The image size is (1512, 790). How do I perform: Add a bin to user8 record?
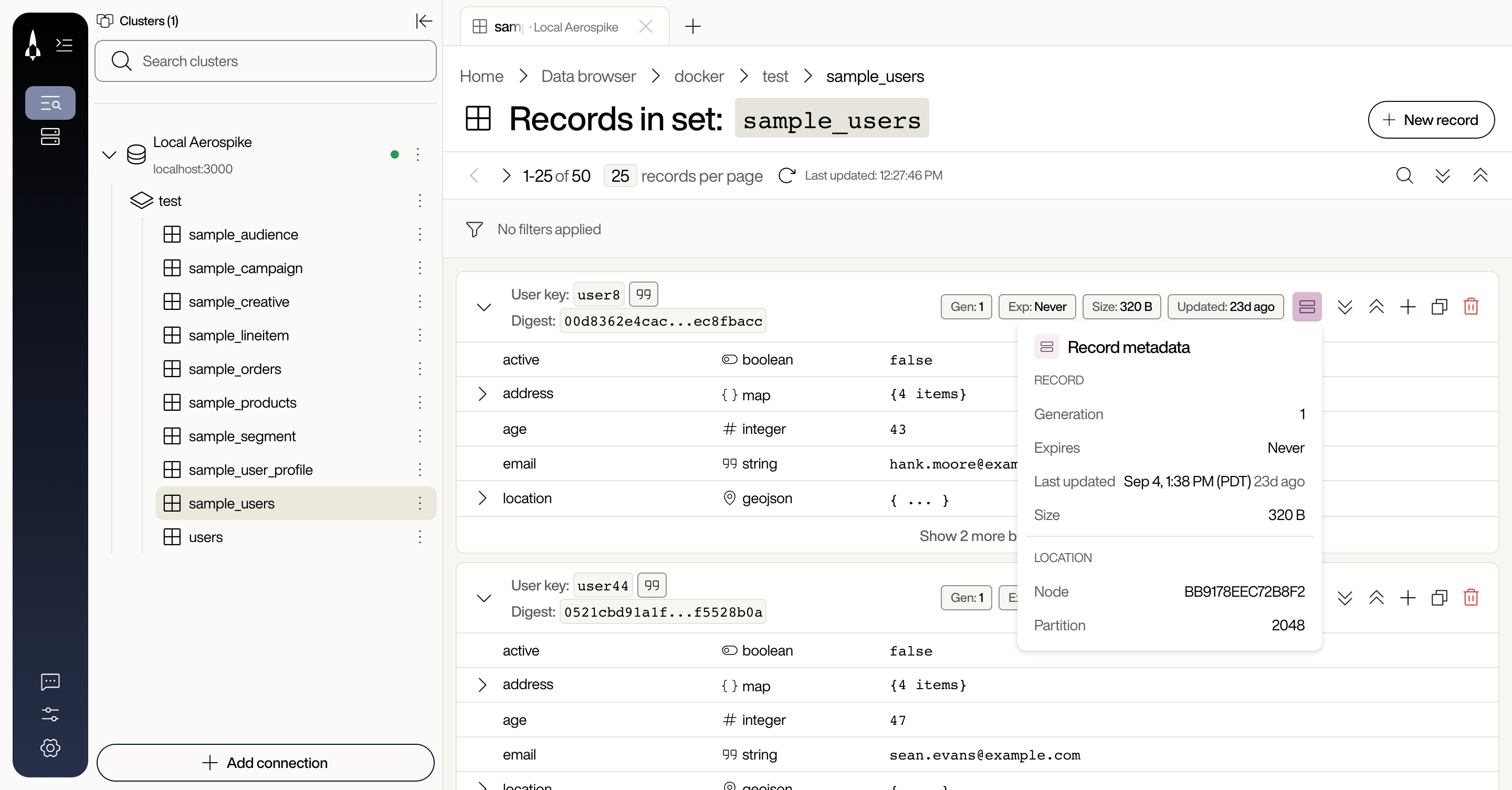point(1408,307)
